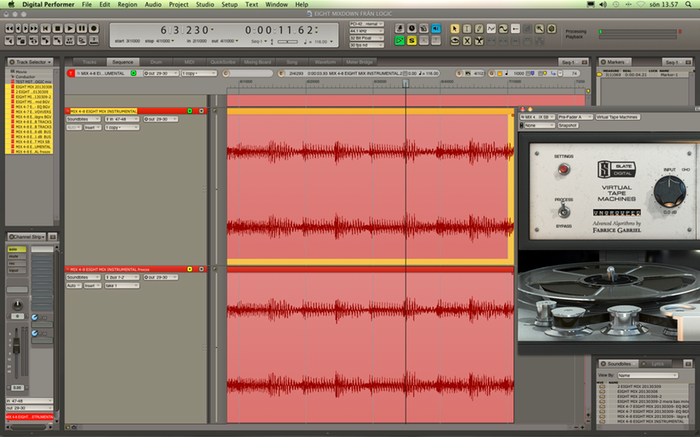Open input 47-48 dropdown on first track

pos(122,119)
